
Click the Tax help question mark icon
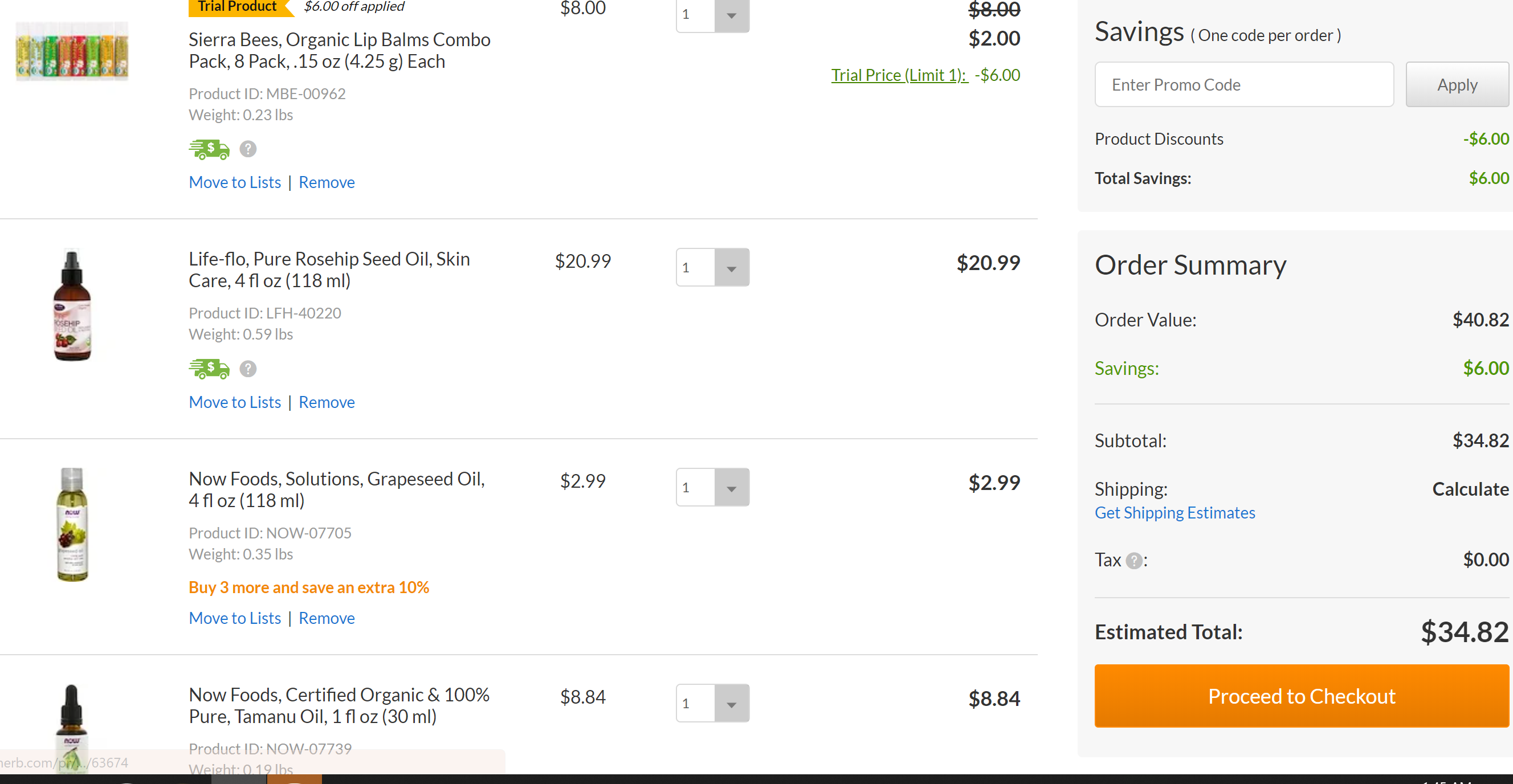tap(1133, 561)
